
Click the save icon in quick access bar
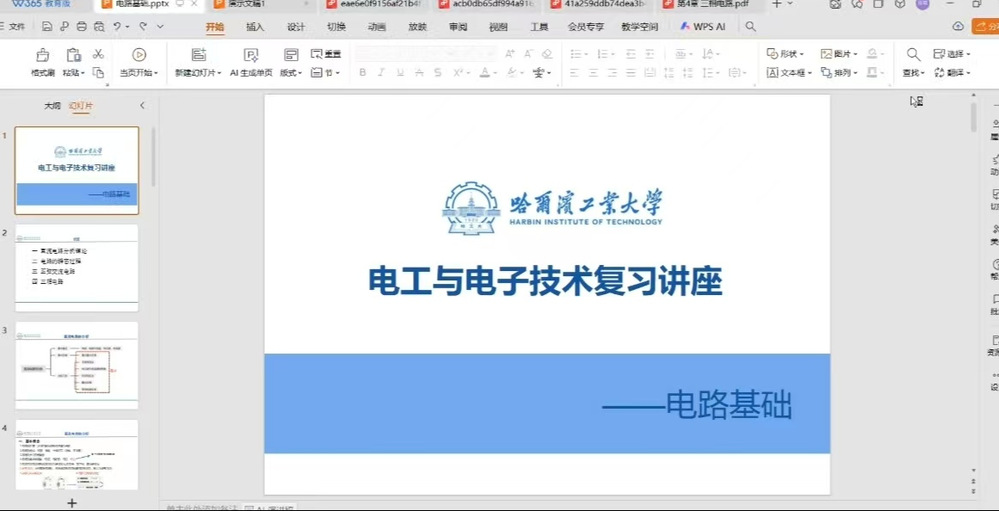[x=45, y=27]
